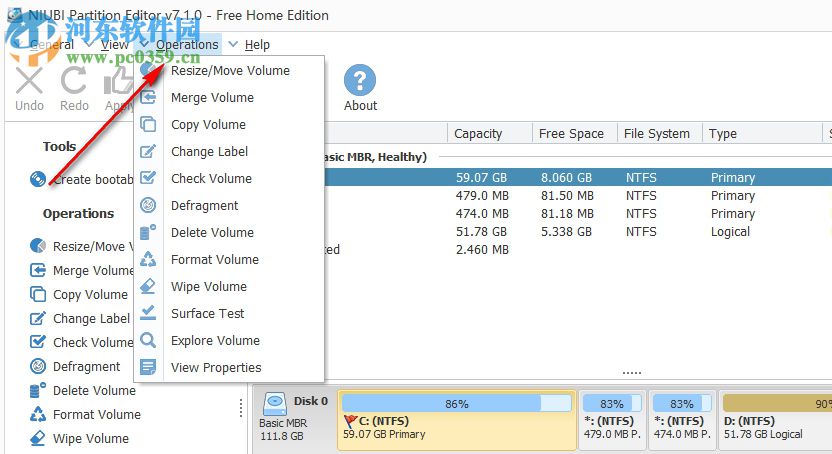Image resolution: width=832 pixels, height=454 pixels.
Task: Click View Properties icon in dropdown menu
Action: tap(148, 367)
